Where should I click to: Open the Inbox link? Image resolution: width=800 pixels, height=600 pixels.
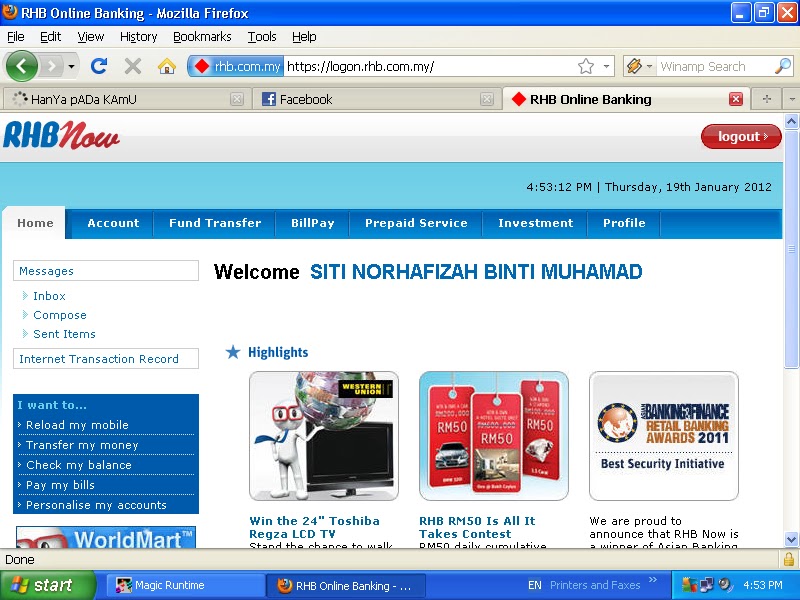pos(49,296)
